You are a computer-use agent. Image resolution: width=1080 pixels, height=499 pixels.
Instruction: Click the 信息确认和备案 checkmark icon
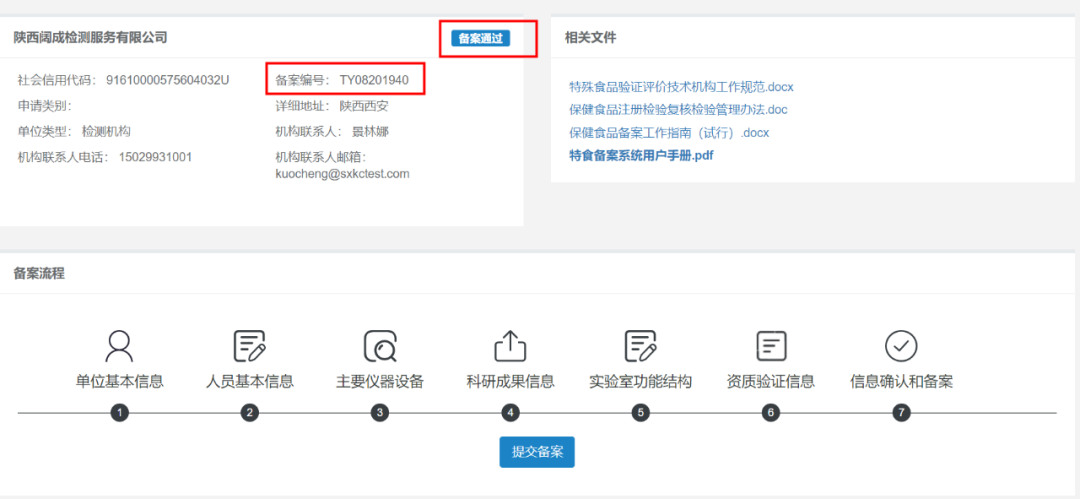coord(901,346)
